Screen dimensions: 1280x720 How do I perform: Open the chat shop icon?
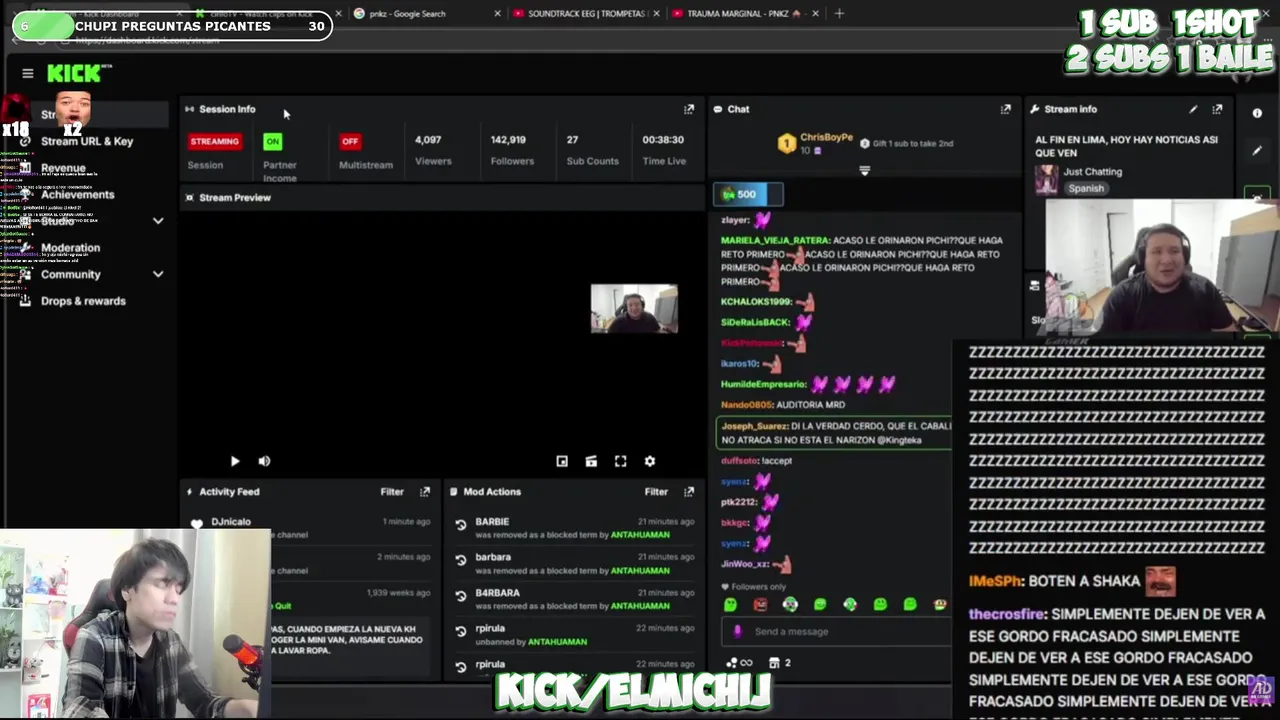pyautogui.click(x=774, y=663)
